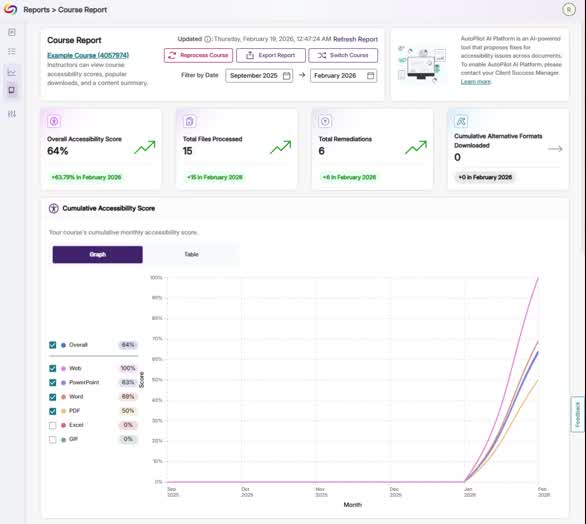Click the Overall Accessibility Score card icon
The height and width of the screenshot is (524, 586).
[54, 121]
